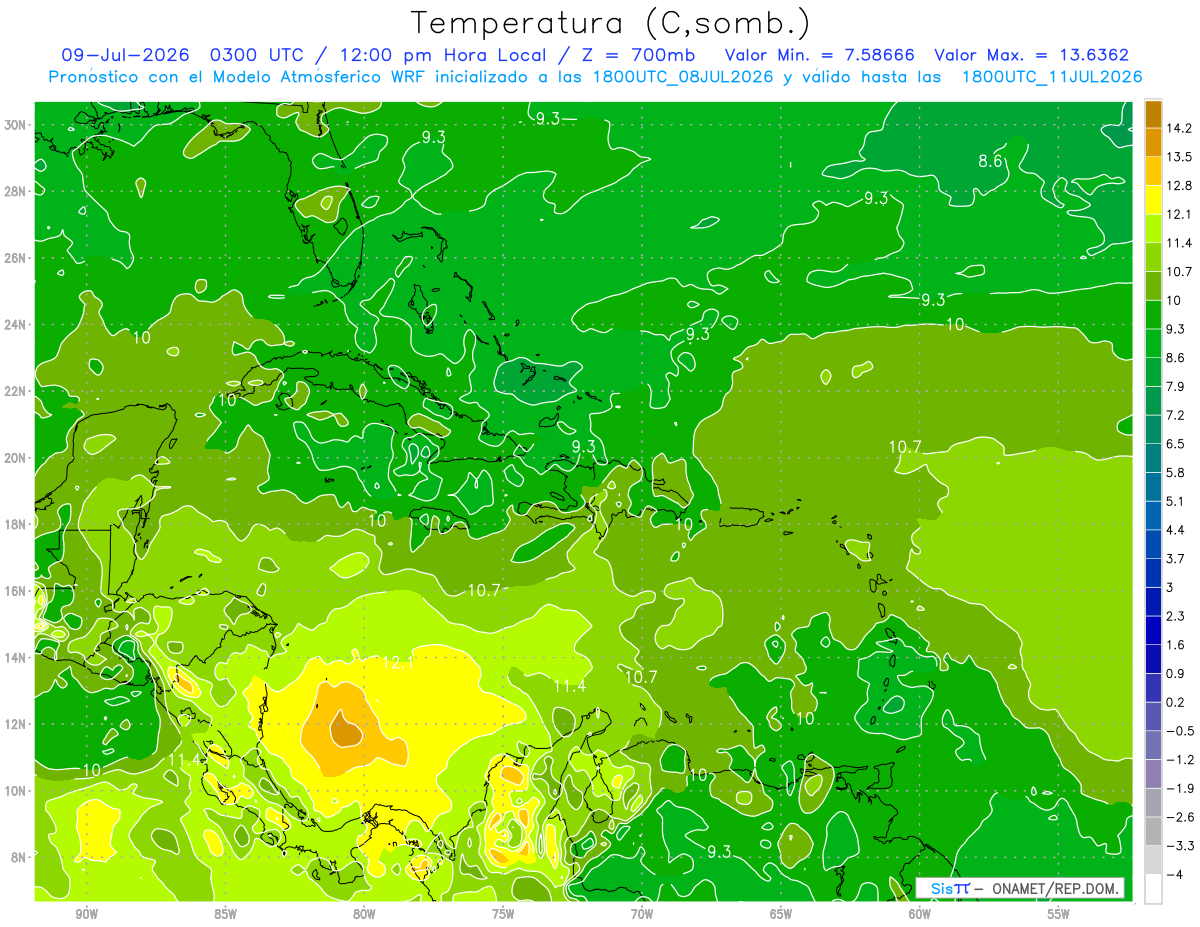This screenshot has height=927, width=1200.
Task: Click the '28N' latitude axis label
Action: tap(16, 191)
